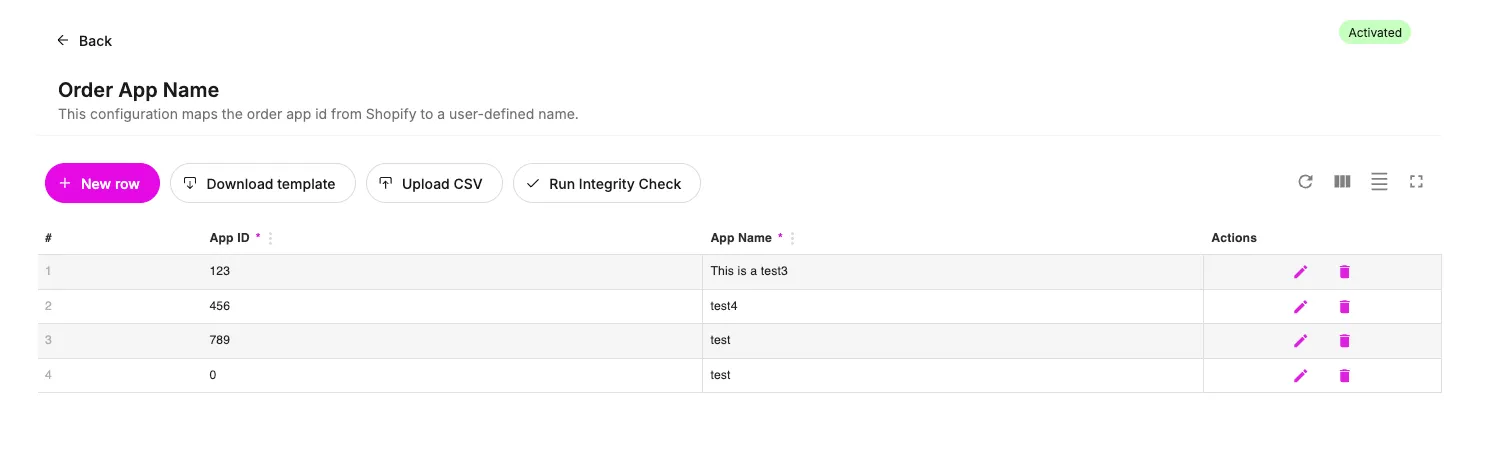1485x474 pixels.
Task: Edit the row with App ID 789
Action: click(x=1300, y=341)
